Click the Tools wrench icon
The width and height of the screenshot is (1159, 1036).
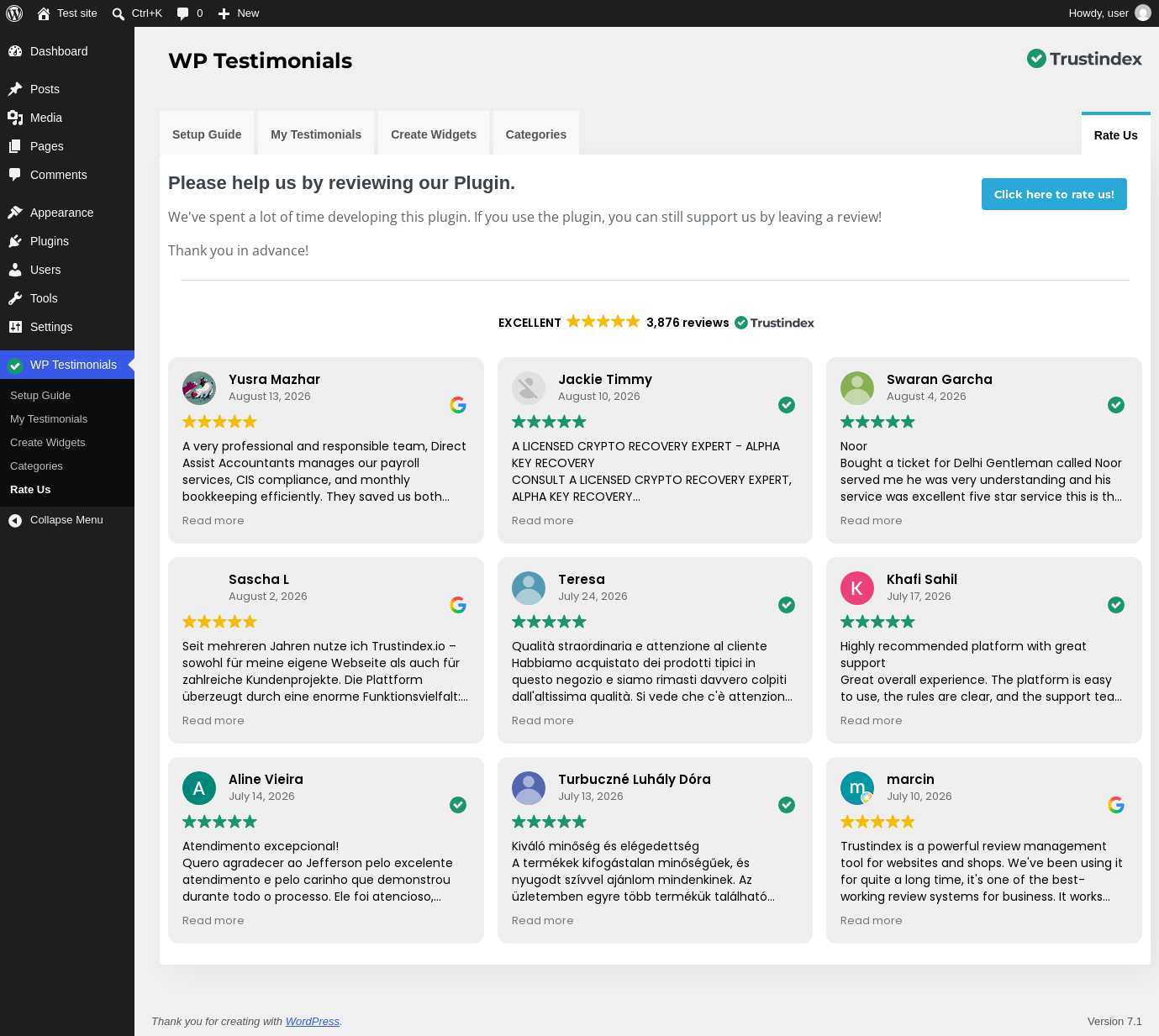15,298
